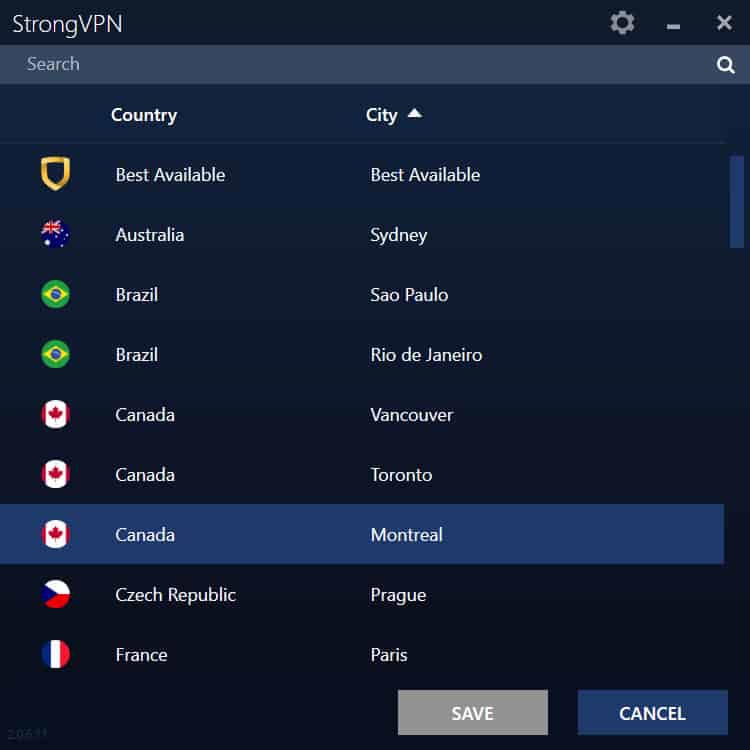
Task: Click the Canada flag beside Vancouver
Action: point(55,414)
